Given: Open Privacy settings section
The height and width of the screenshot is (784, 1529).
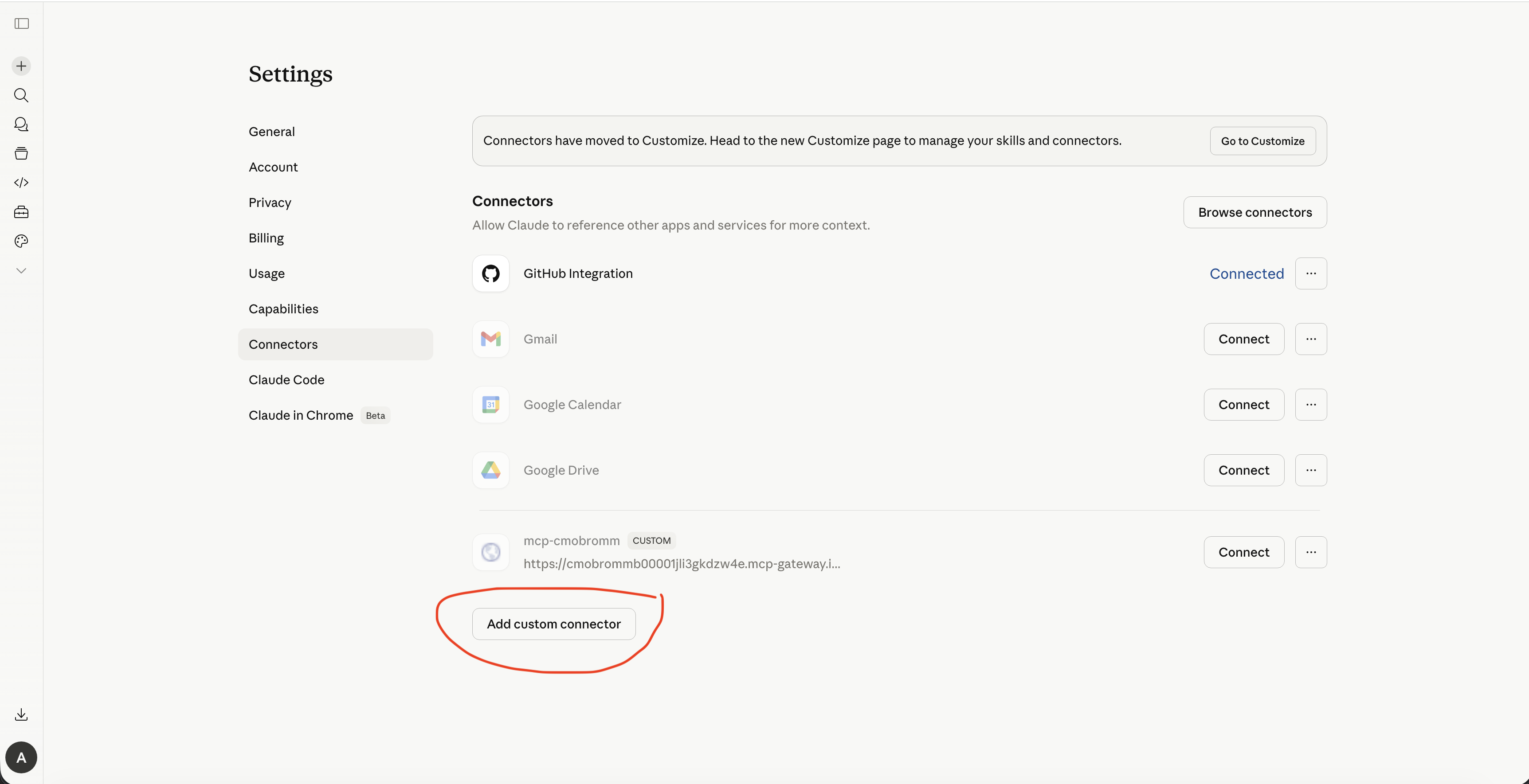Looking at the screenshot, I should coord(335,203).
